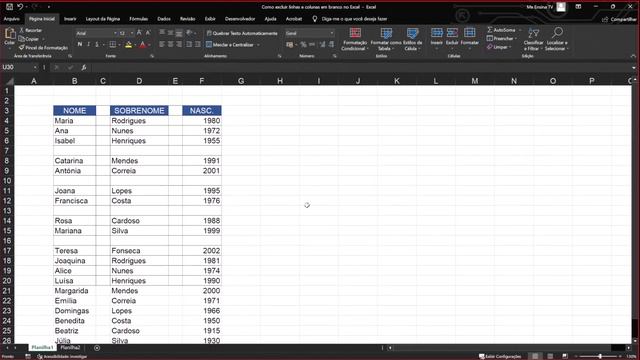
Task: Switch to the Revisão tab
Action: (x=187, y=19)
